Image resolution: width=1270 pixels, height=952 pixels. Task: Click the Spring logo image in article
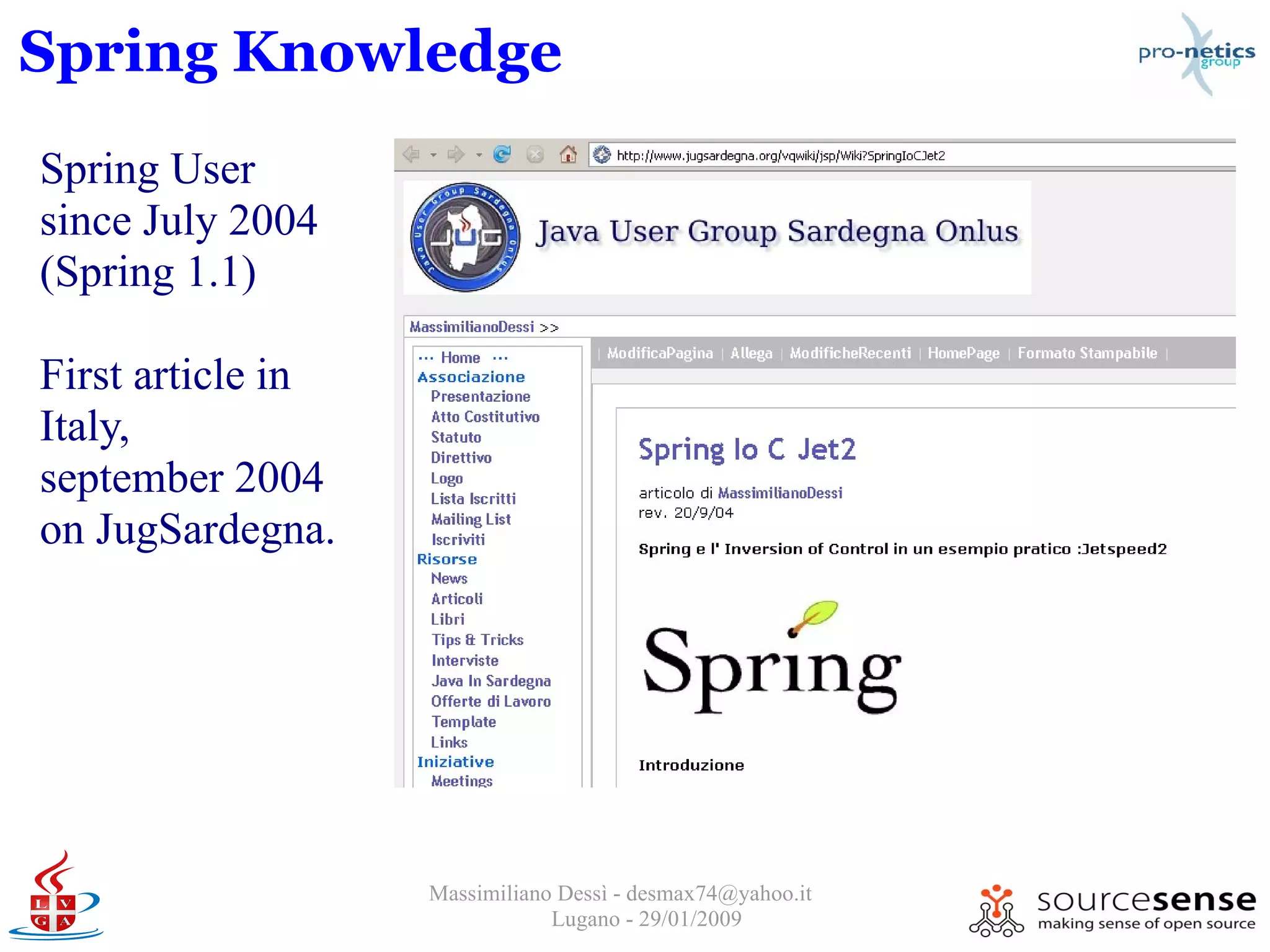(x=772, y=657)
